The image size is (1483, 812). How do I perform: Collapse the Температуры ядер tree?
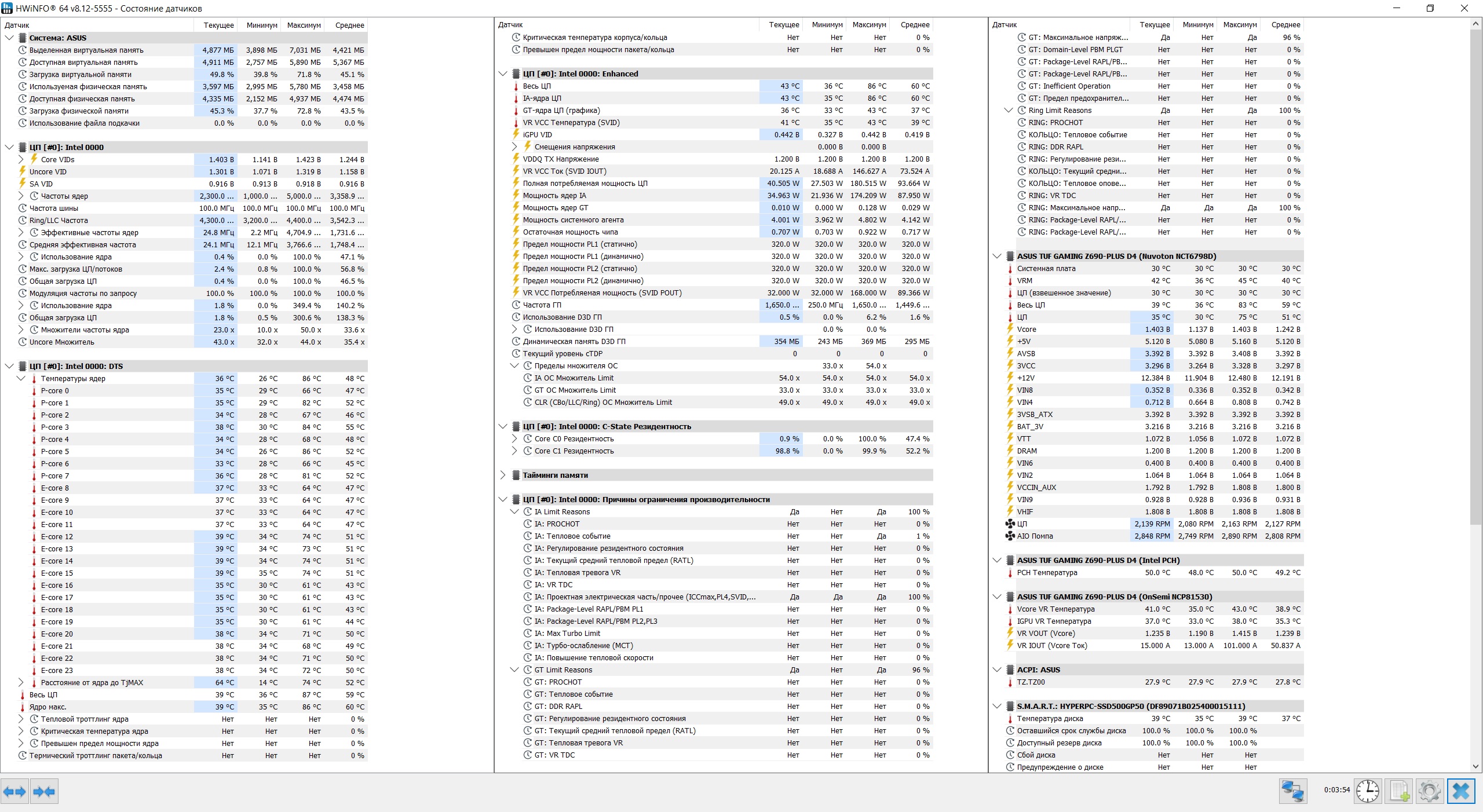21,378
